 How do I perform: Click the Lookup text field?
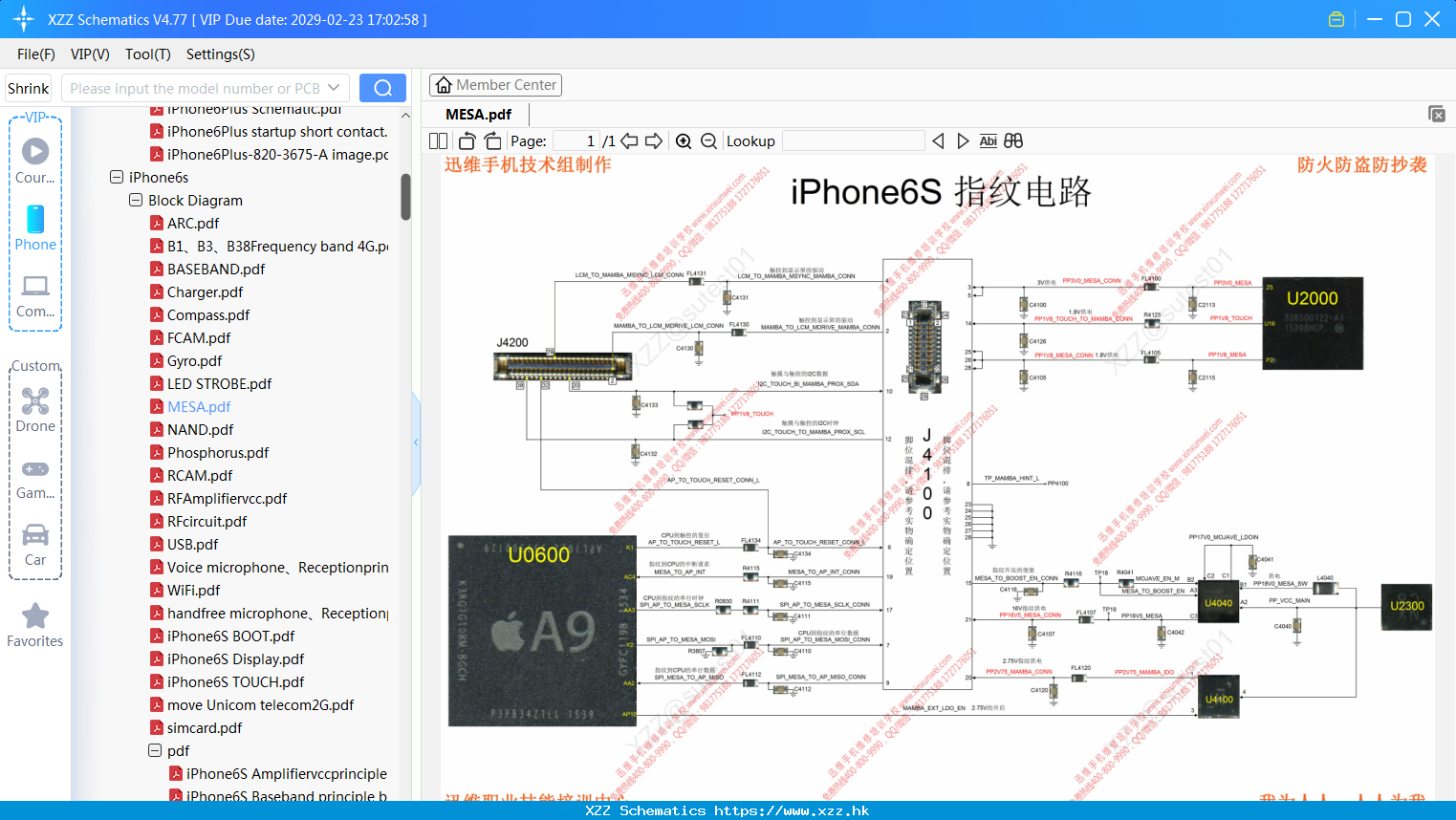click(853, 140)
